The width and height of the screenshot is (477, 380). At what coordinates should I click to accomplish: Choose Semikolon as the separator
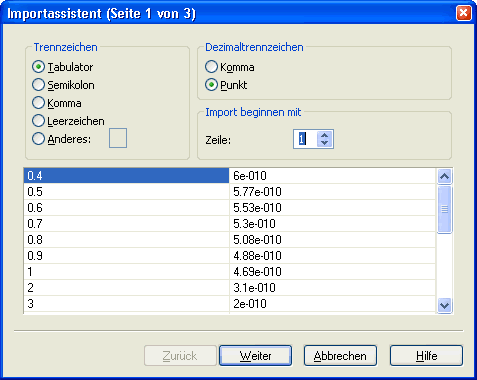[63, 85]
